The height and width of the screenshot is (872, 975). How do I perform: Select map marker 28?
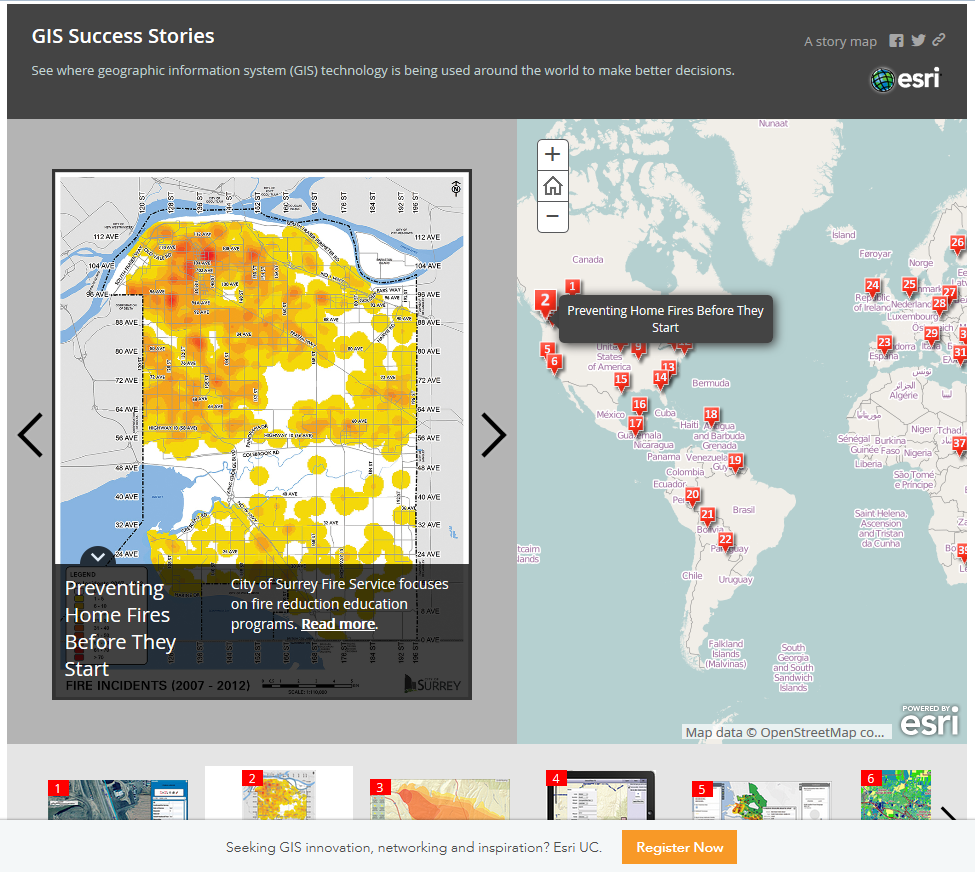coord(939,305)
